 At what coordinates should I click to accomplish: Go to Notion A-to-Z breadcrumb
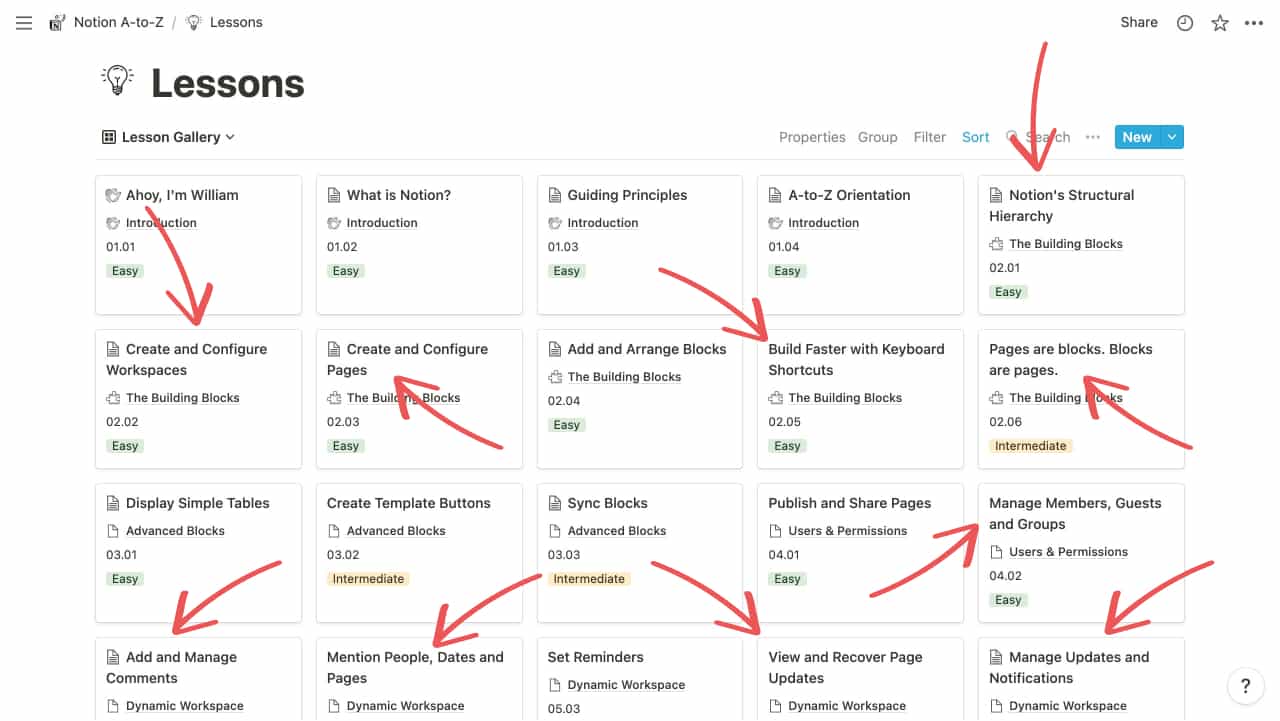pos(118,22)
